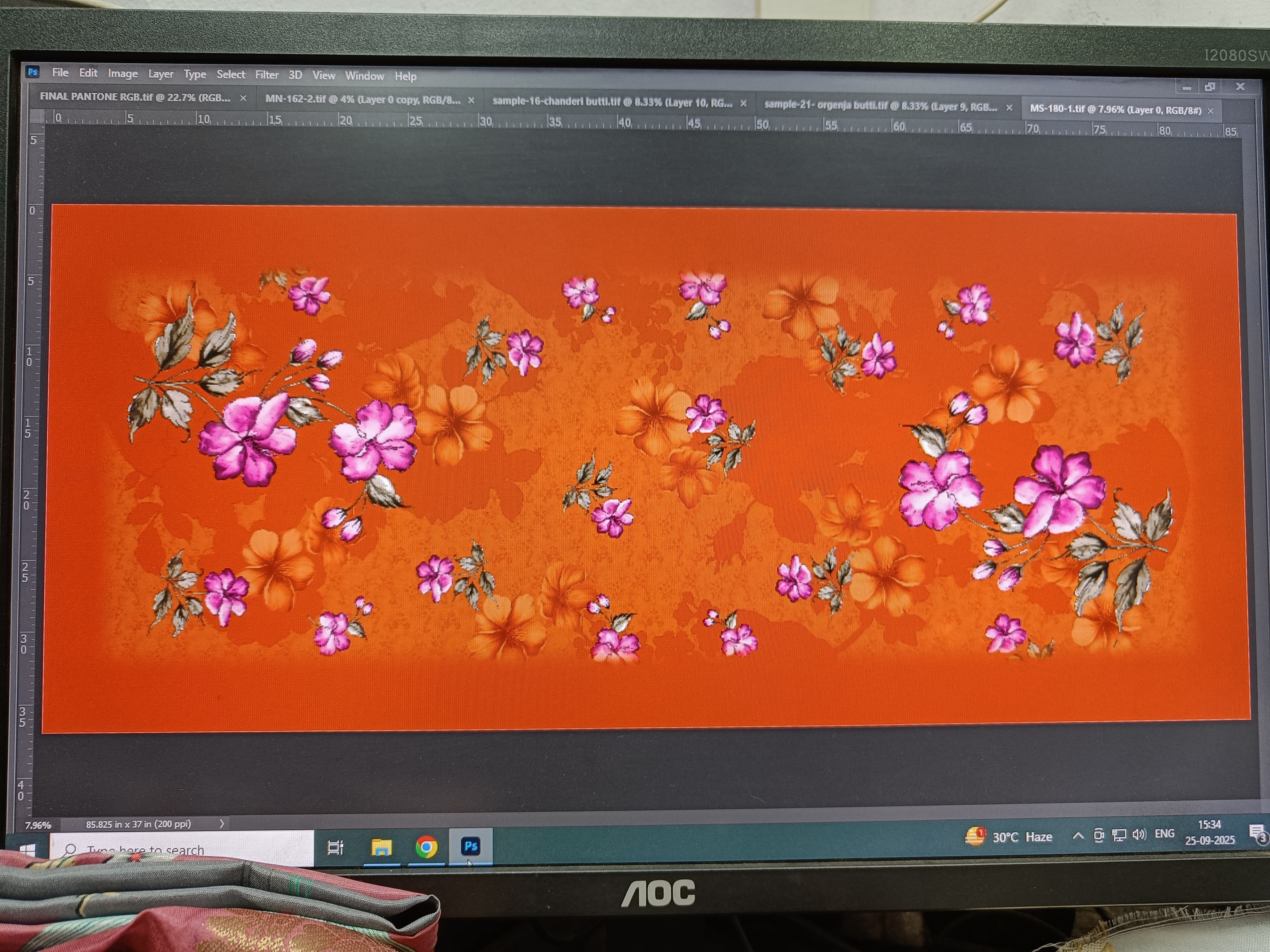
Task: Open the Window menu
Action: click(364, 76)
